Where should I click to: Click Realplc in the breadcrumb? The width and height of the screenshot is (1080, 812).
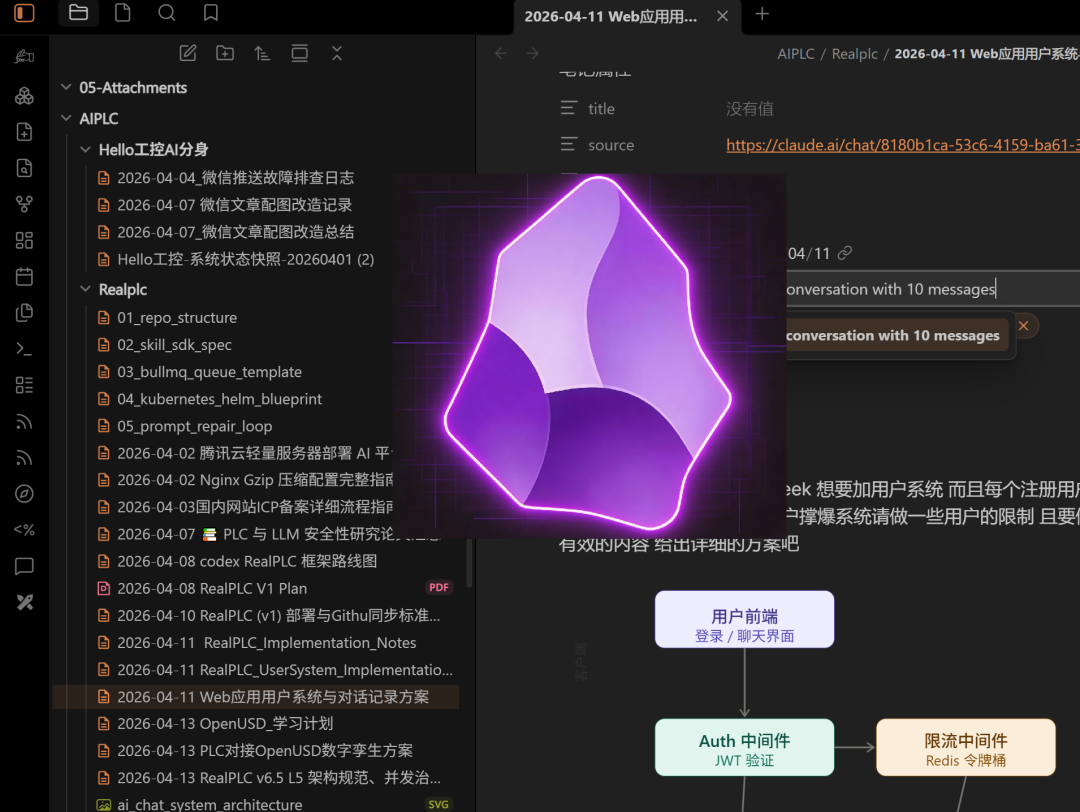[x=854, y=54]
